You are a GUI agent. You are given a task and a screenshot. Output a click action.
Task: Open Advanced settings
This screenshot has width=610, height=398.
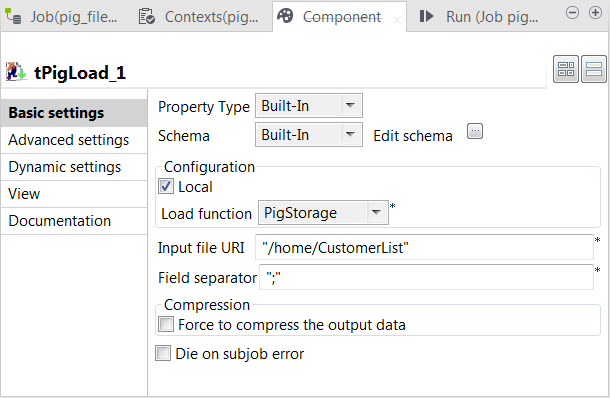pyautogui.click(x=74, y=140)
